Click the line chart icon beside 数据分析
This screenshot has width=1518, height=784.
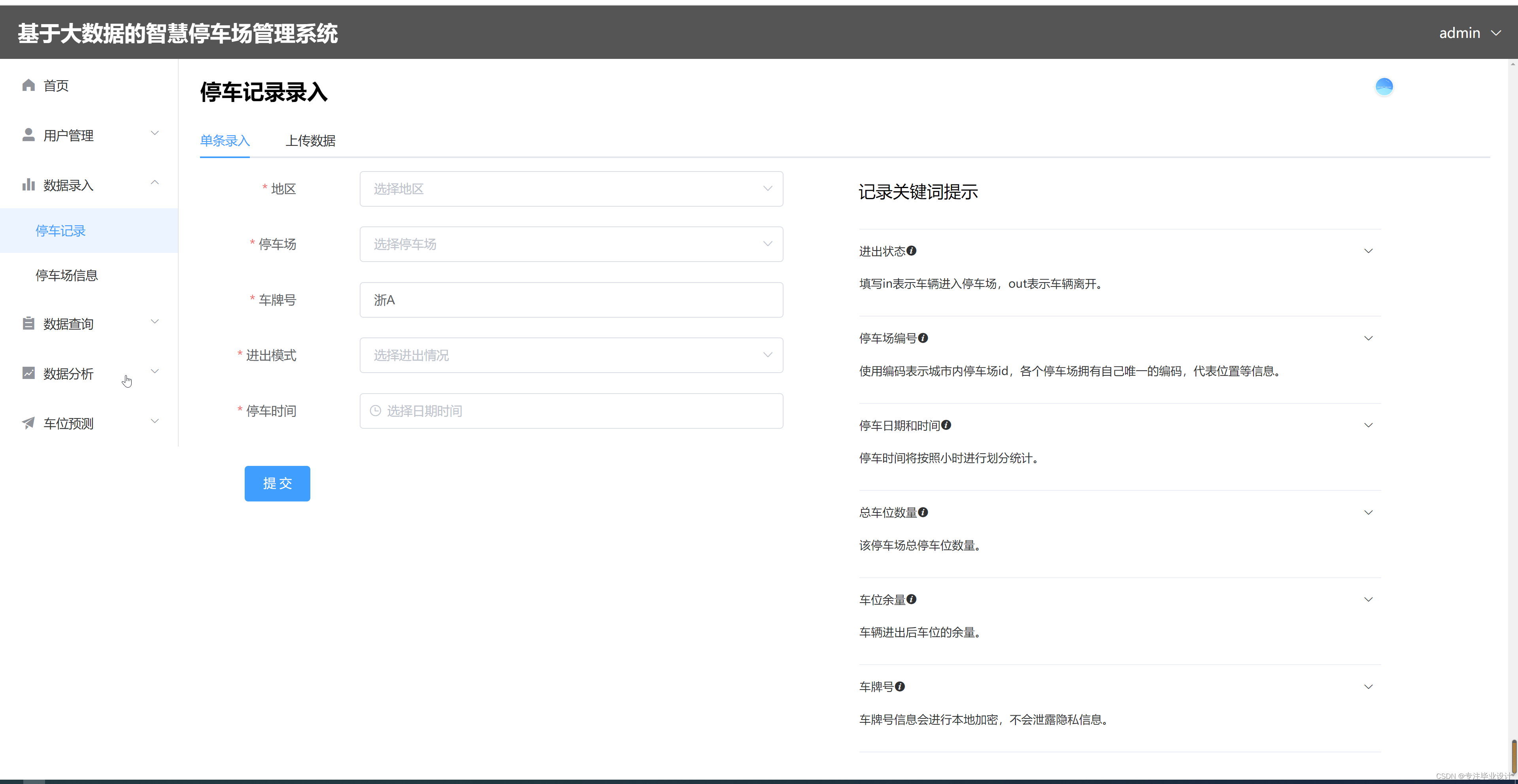[x=28, y=373]
